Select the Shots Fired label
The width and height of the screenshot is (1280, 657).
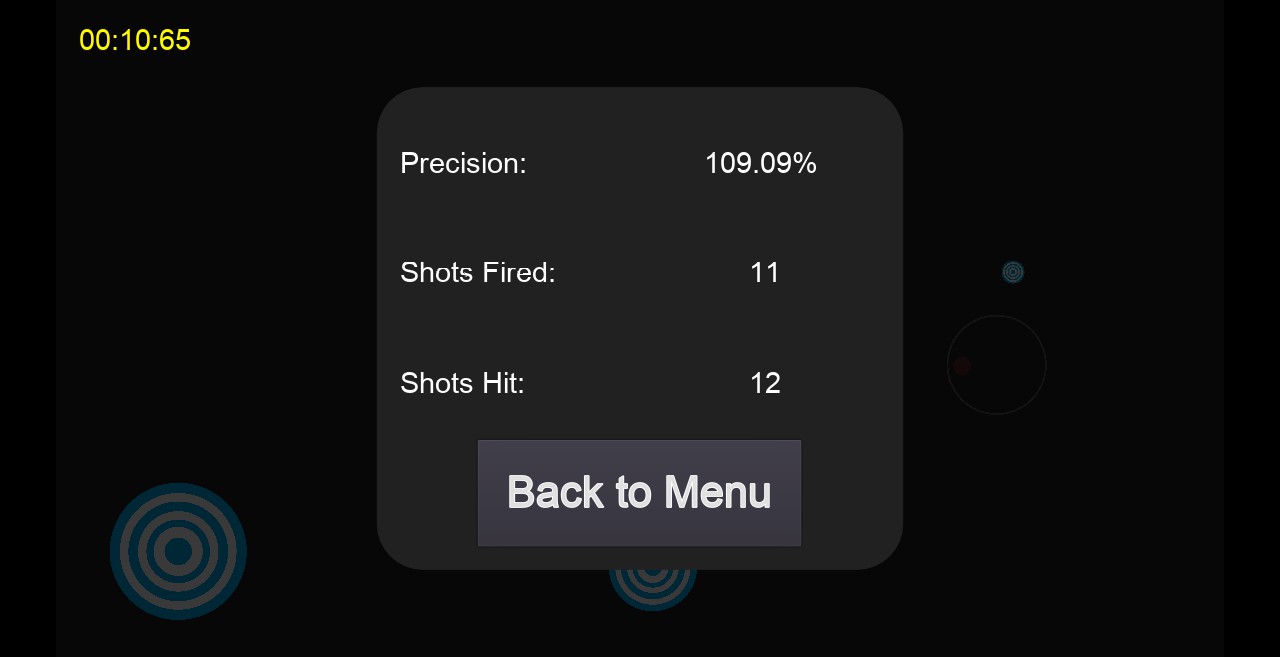pos(477,272)
